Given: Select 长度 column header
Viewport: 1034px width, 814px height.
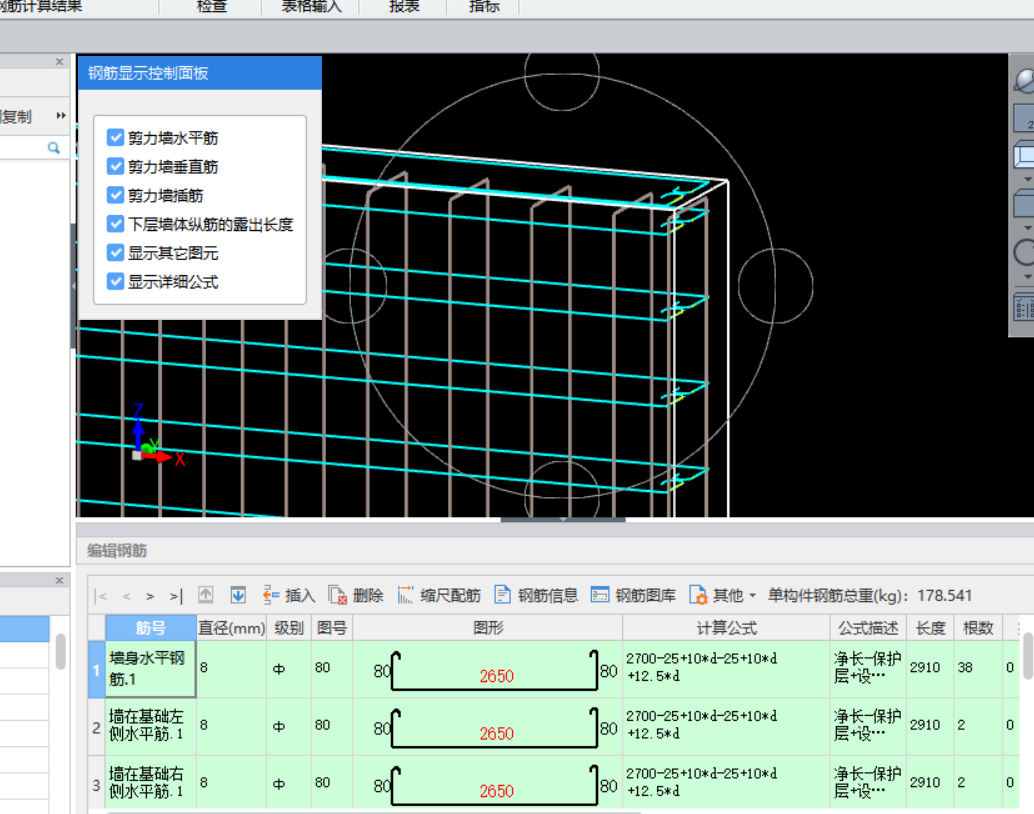Looking at the screenshot, I should [x=930, y=628].
